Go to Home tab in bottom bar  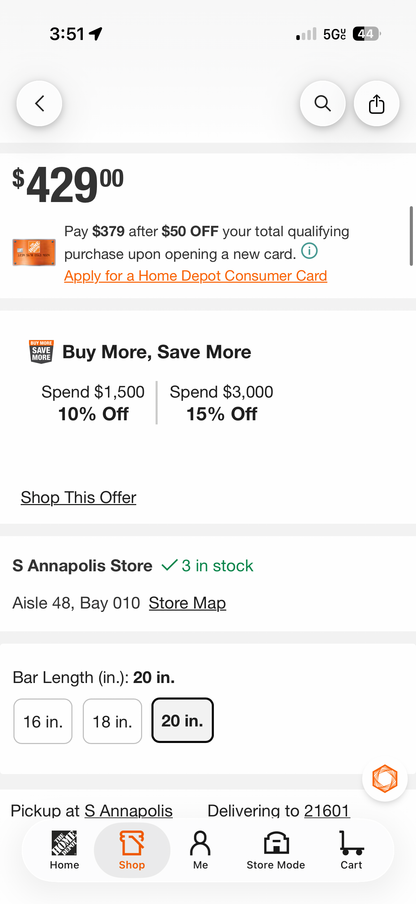point(65,850)
